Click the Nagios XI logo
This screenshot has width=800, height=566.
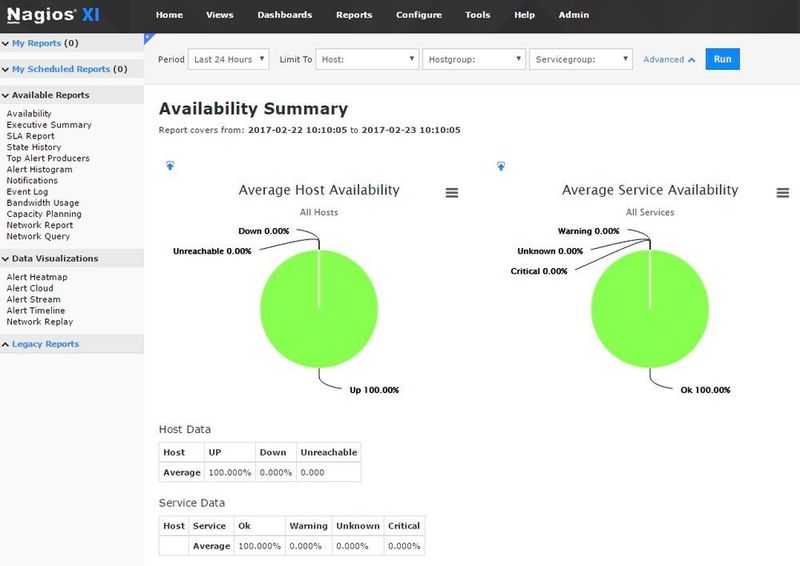tap(53, 15)
